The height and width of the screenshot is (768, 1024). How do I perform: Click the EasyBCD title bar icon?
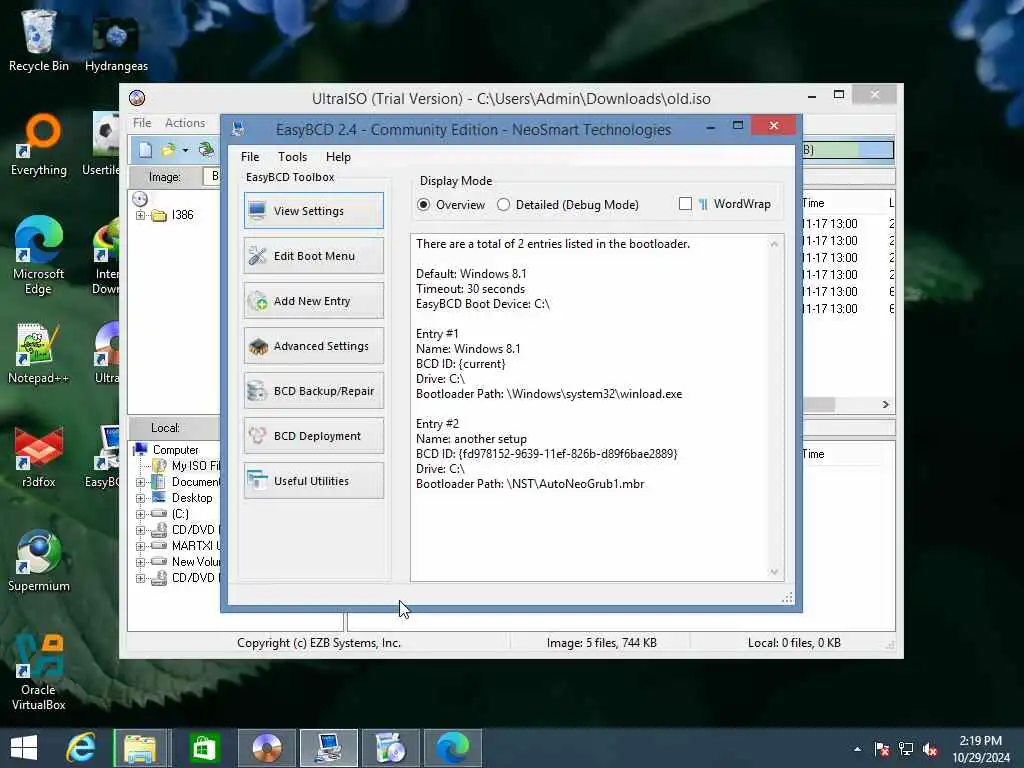(x=238, y=129)
